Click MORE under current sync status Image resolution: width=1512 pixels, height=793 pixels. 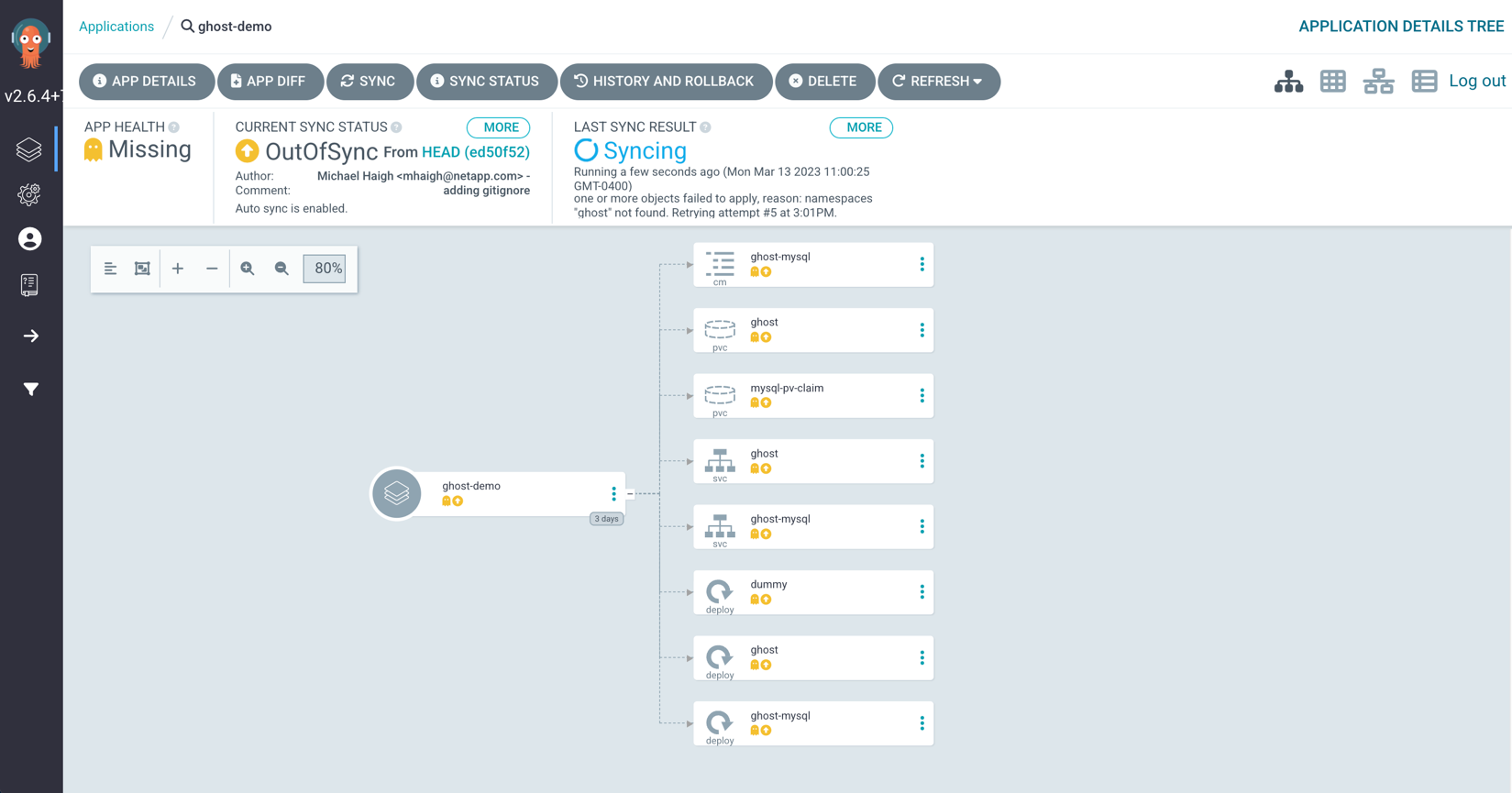click(x=500, y=127)
